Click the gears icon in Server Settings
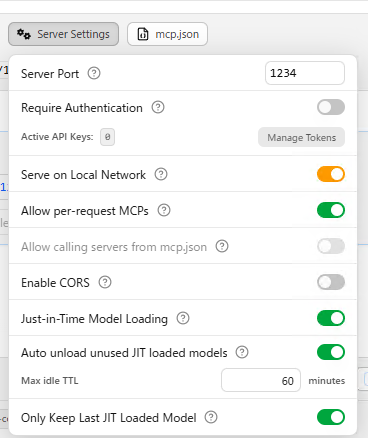368x438 pixels. click(x=24, y=34)
